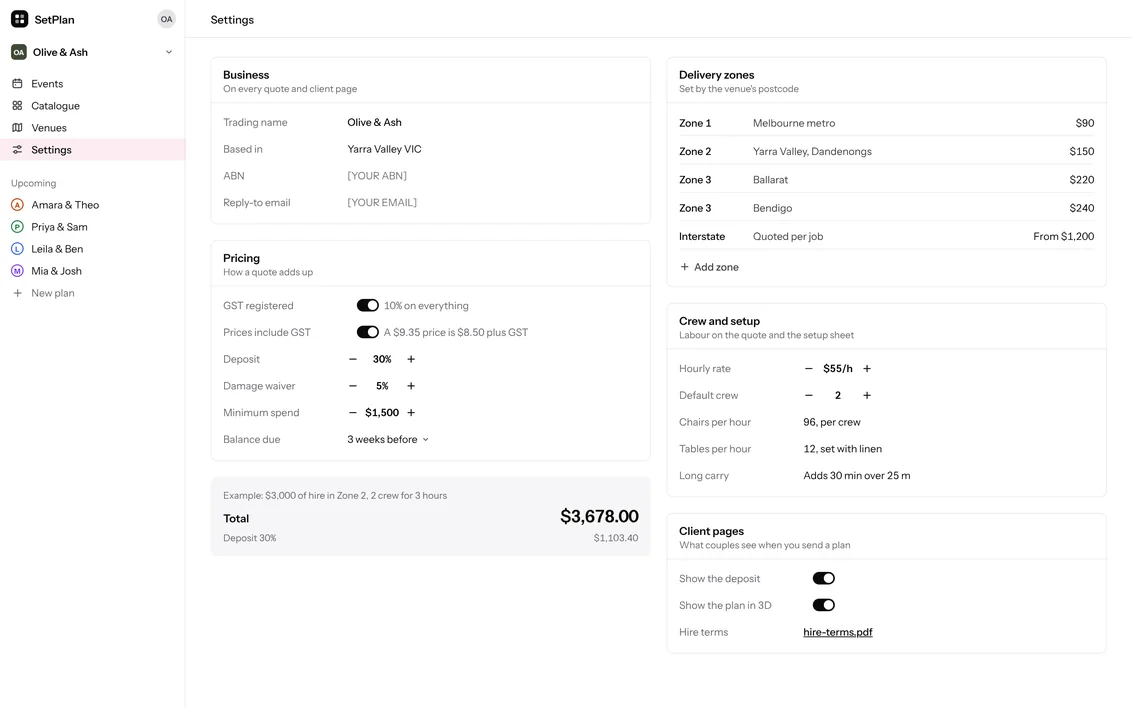Open the Balance due dropdown

coord(388,439)
